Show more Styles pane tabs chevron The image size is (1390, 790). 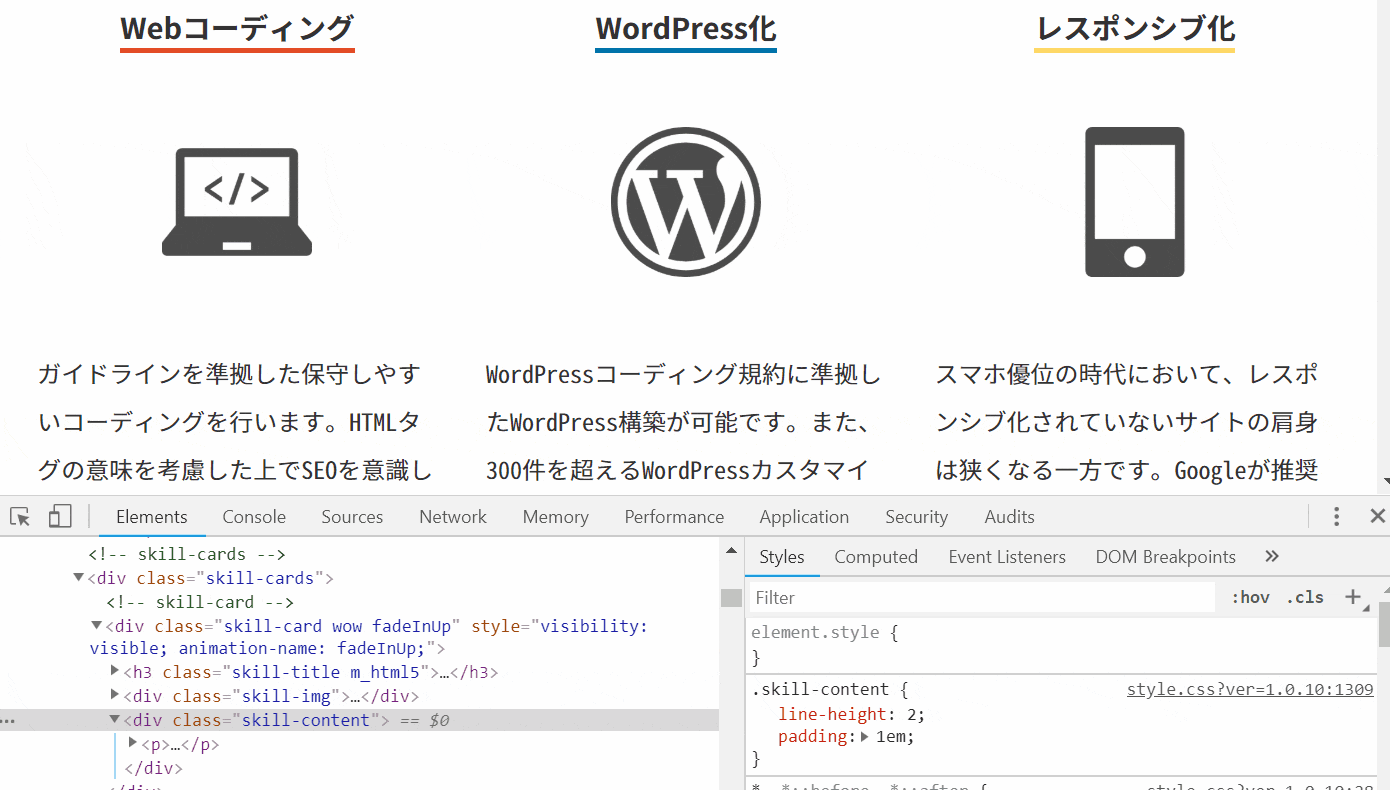click(1272, 557)
